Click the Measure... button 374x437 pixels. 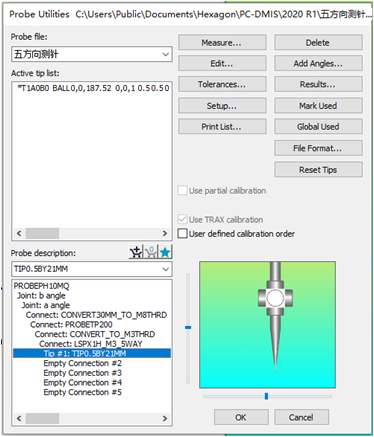pos(222,42)
